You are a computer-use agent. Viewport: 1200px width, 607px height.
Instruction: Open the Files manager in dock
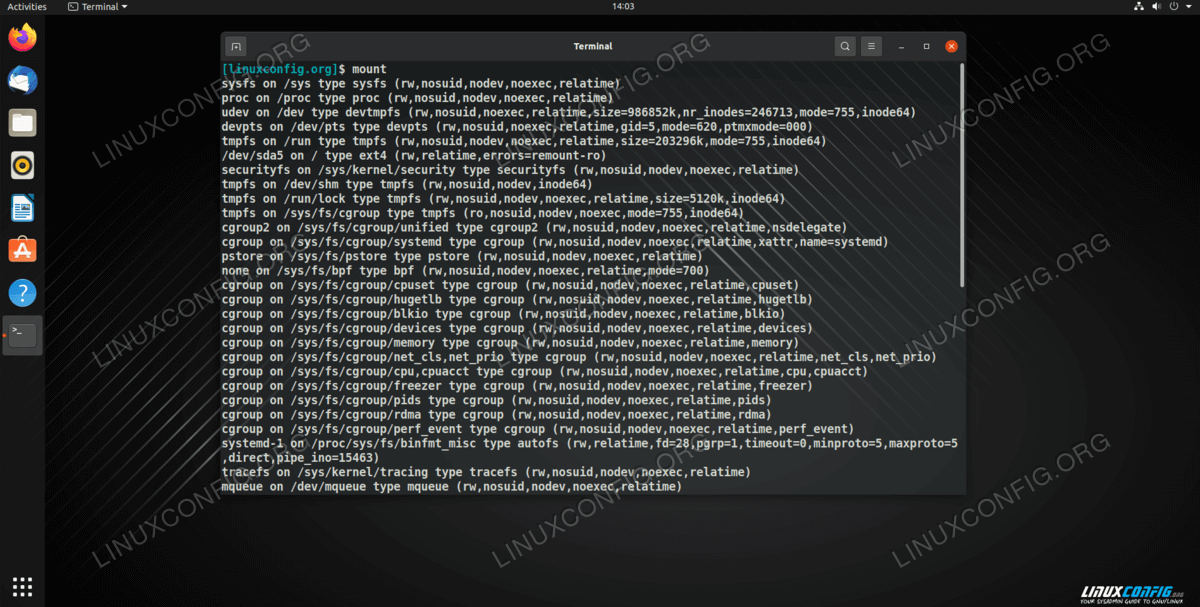22,123
